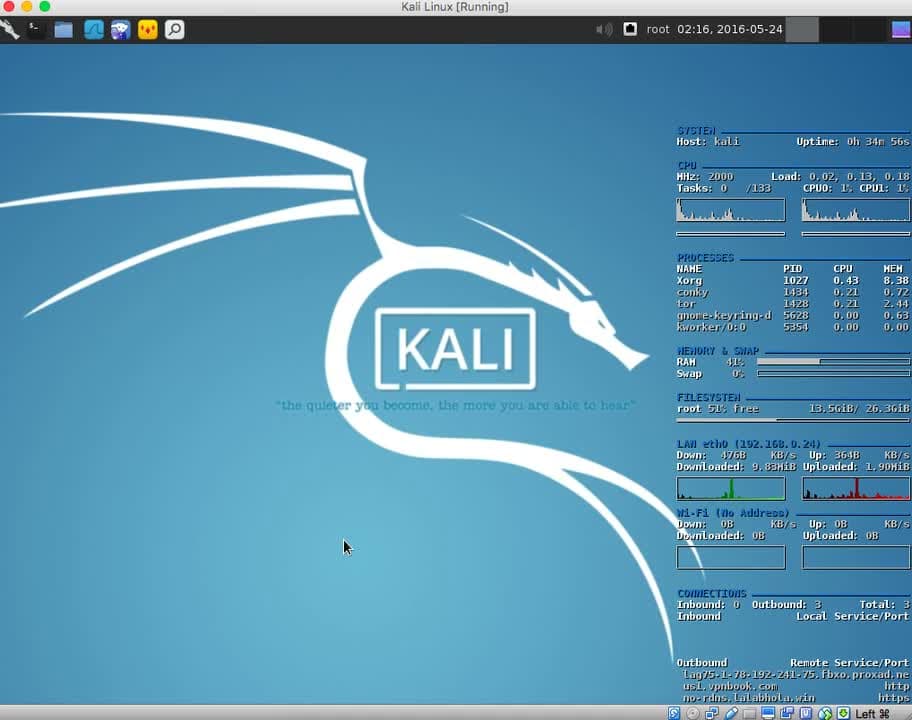The height and width of the screenshot is (720, 912).
Task: Click the 'kworker/0:0' process row
Action: [793, 327]
